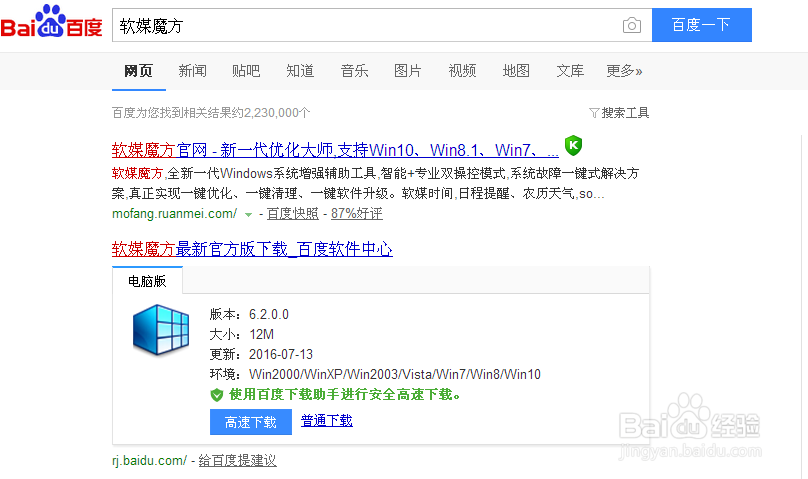
Task: Select 电脑版 tab in download card
Action: (x=147, y=281)
